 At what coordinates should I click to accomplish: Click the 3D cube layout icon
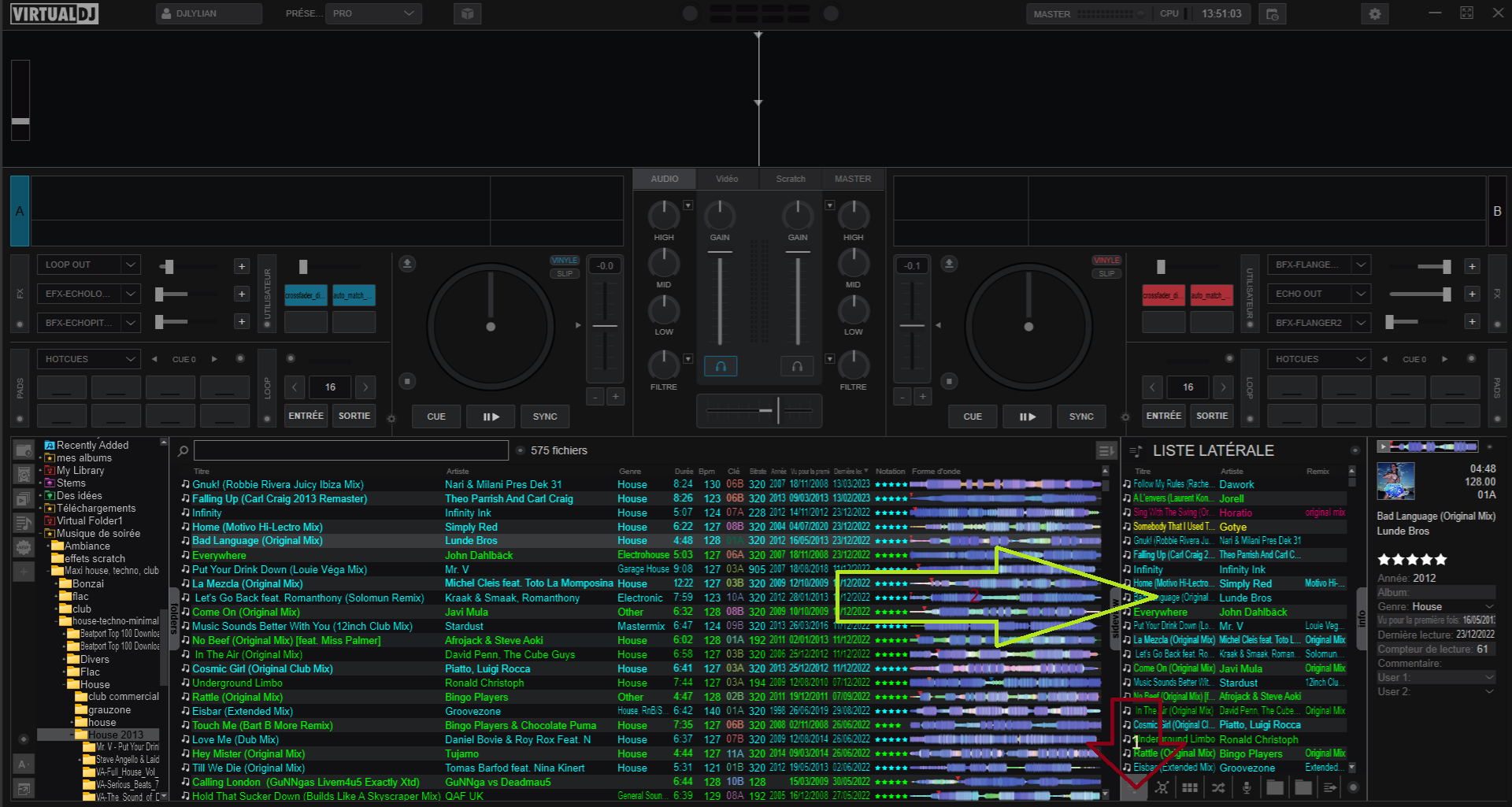[467, 13]
